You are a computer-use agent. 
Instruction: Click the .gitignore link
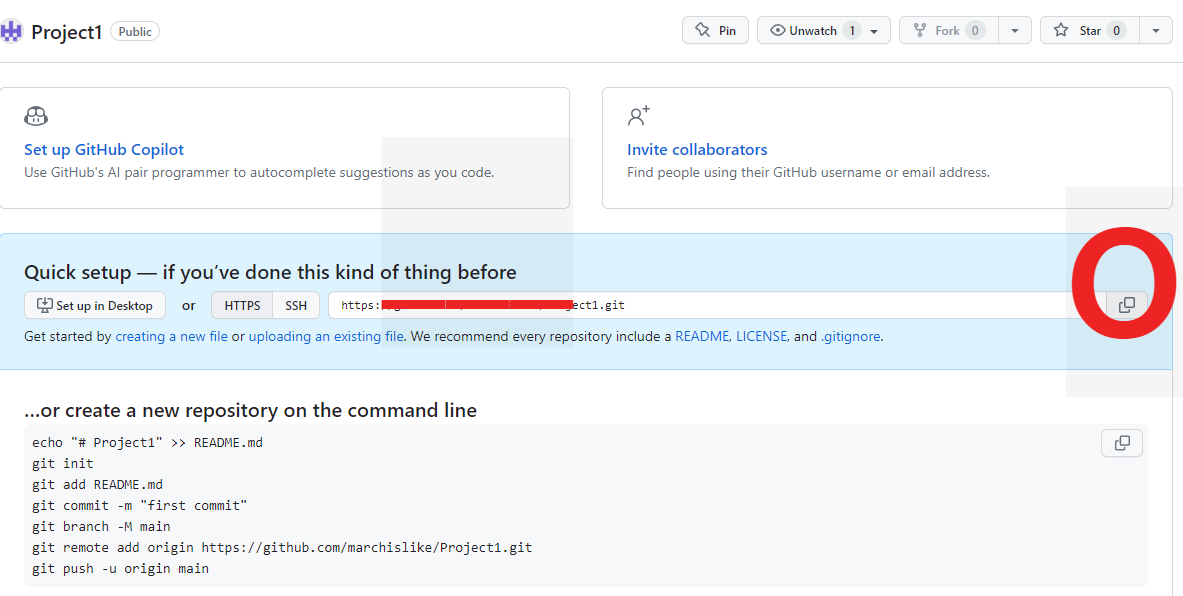click(x=850, y=336)
